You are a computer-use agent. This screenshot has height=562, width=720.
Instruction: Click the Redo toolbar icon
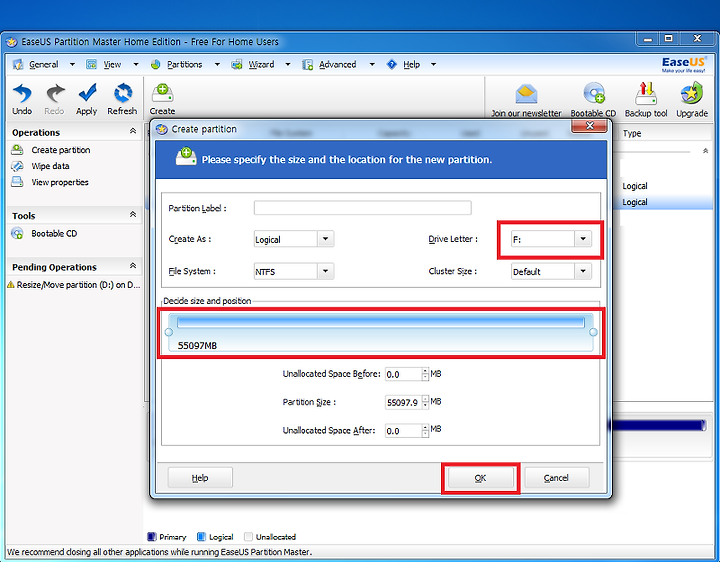(54, 99)
